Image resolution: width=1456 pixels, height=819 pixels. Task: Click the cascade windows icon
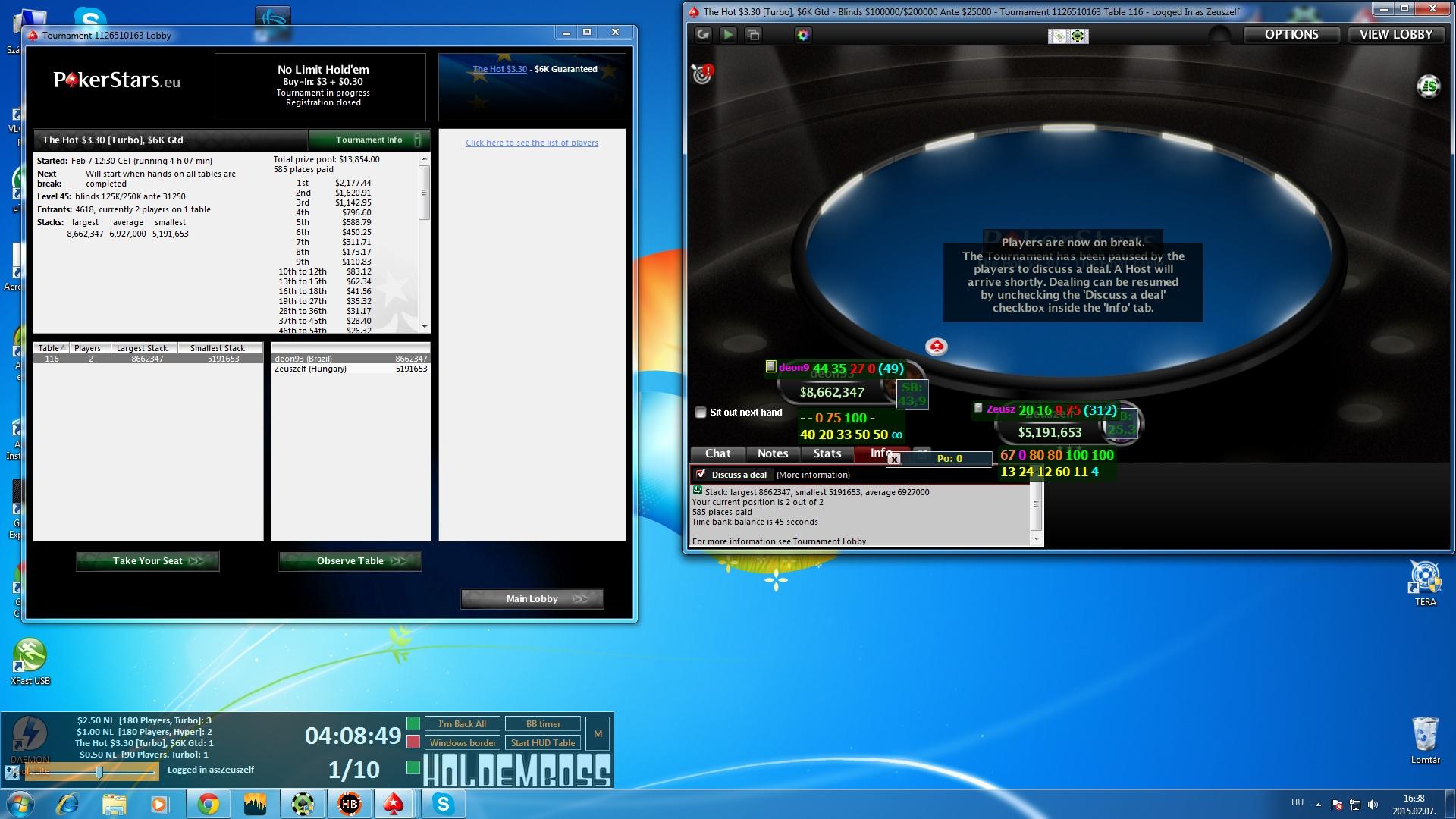pyautogui.click(x=753, y=35)
